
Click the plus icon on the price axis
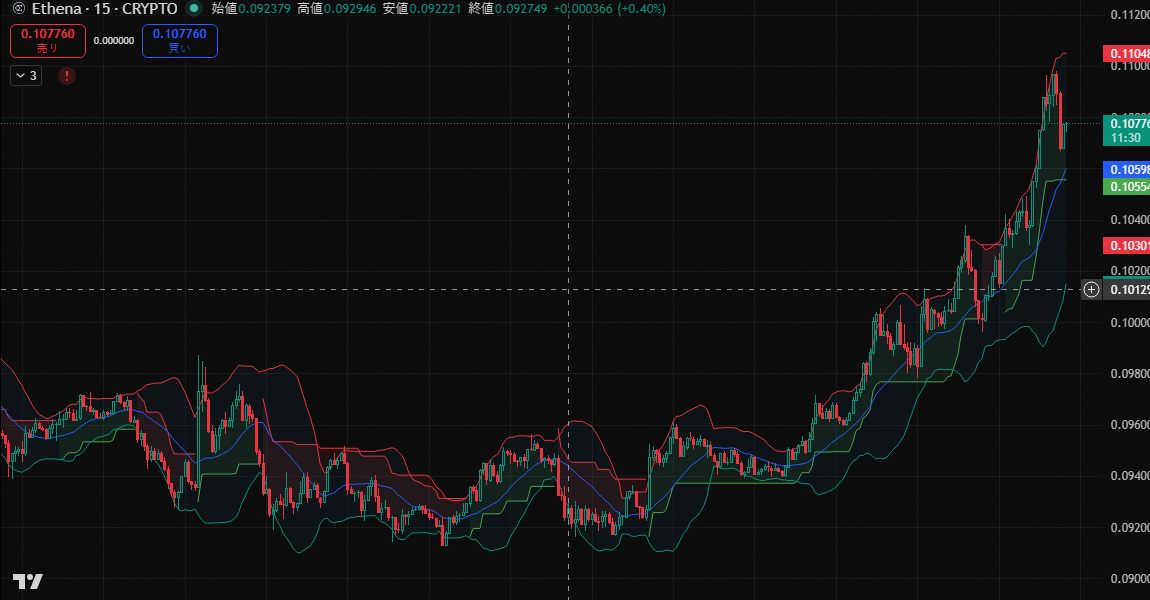1091,290
